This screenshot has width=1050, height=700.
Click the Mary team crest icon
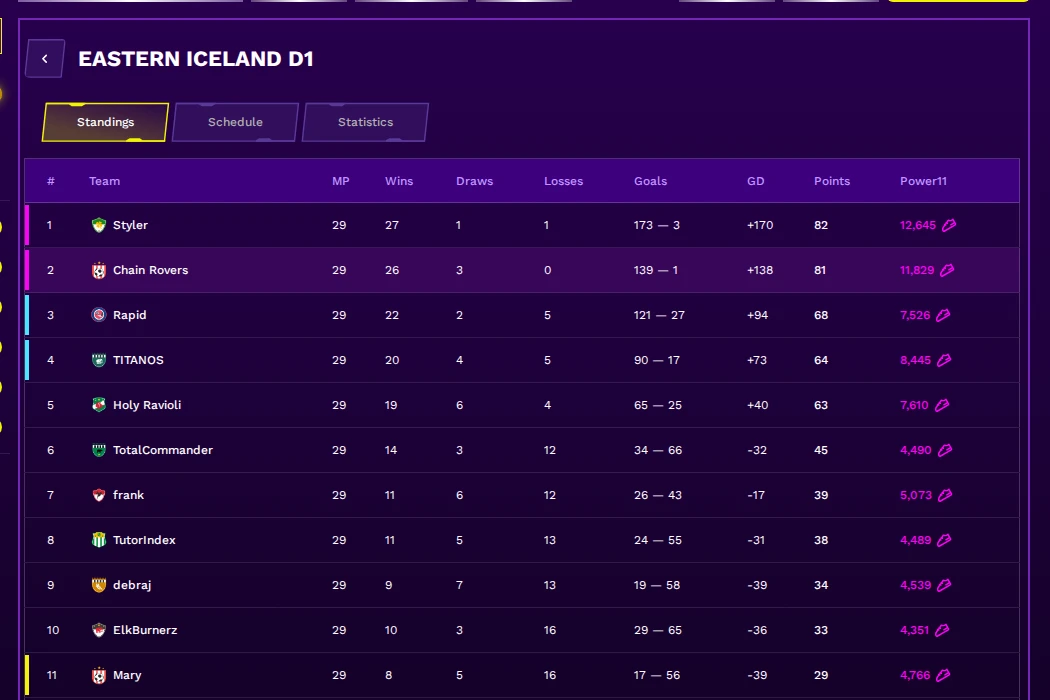pos(98,675)
